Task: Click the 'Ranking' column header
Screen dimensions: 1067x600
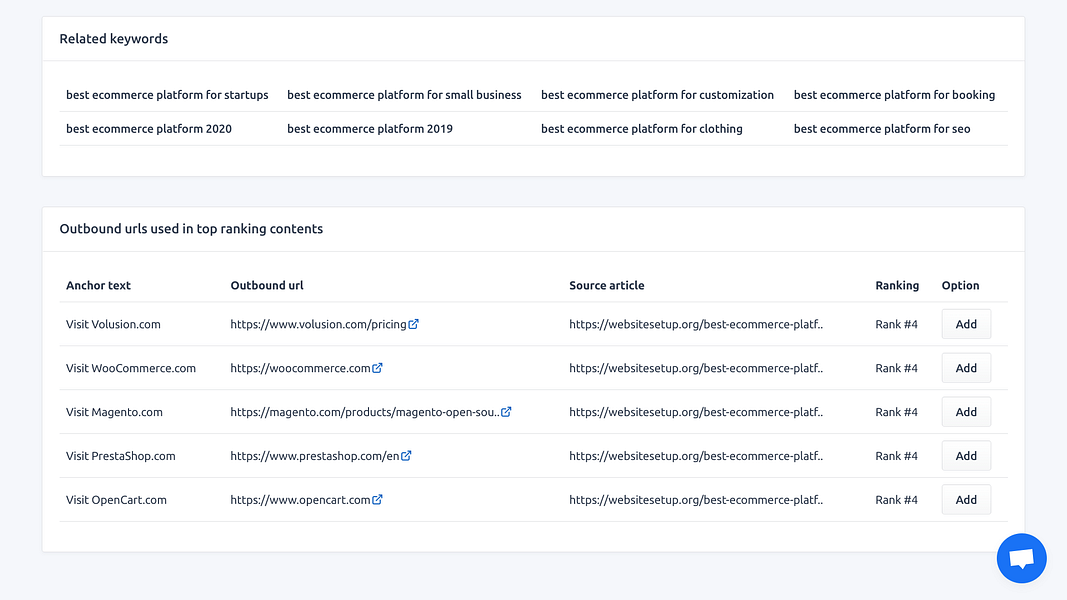Action: pyautogui.click(x=897, y=285)
